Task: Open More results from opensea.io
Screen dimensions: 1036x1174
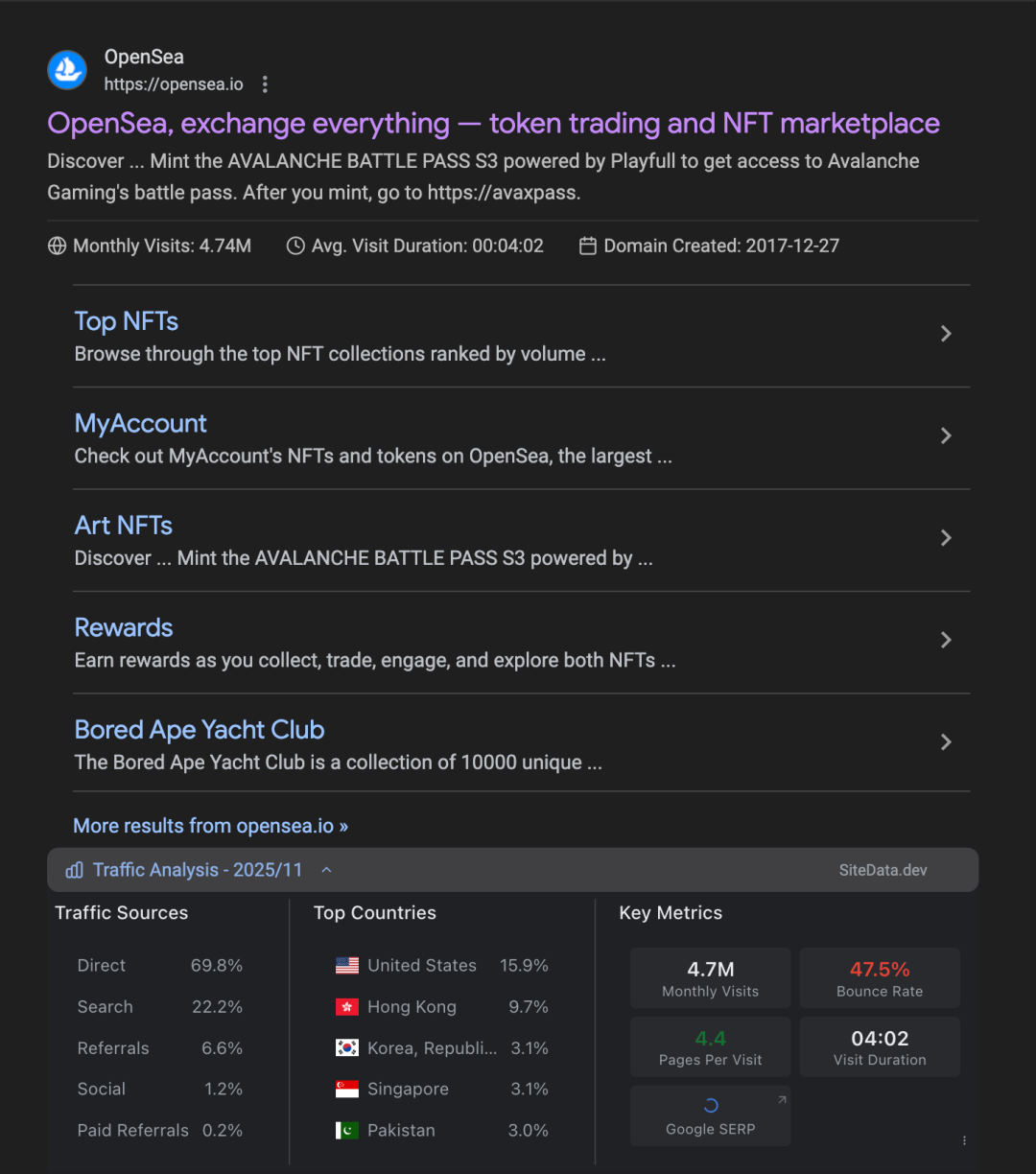Action: [211, 826]
